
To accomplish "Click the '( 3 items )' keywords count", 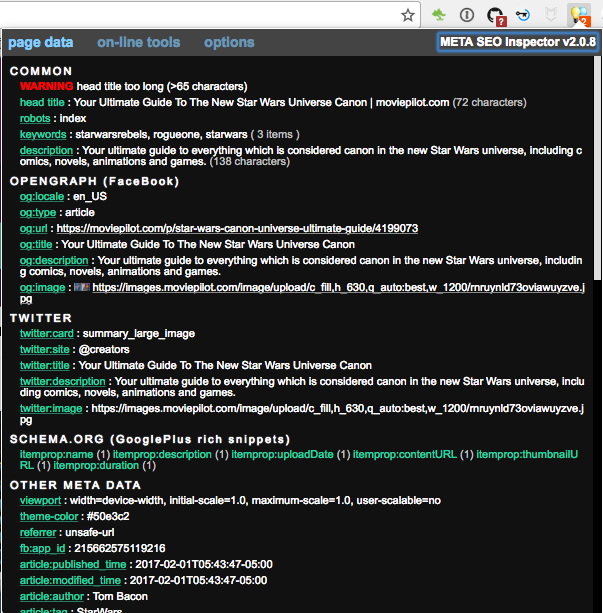I will 275,134.
